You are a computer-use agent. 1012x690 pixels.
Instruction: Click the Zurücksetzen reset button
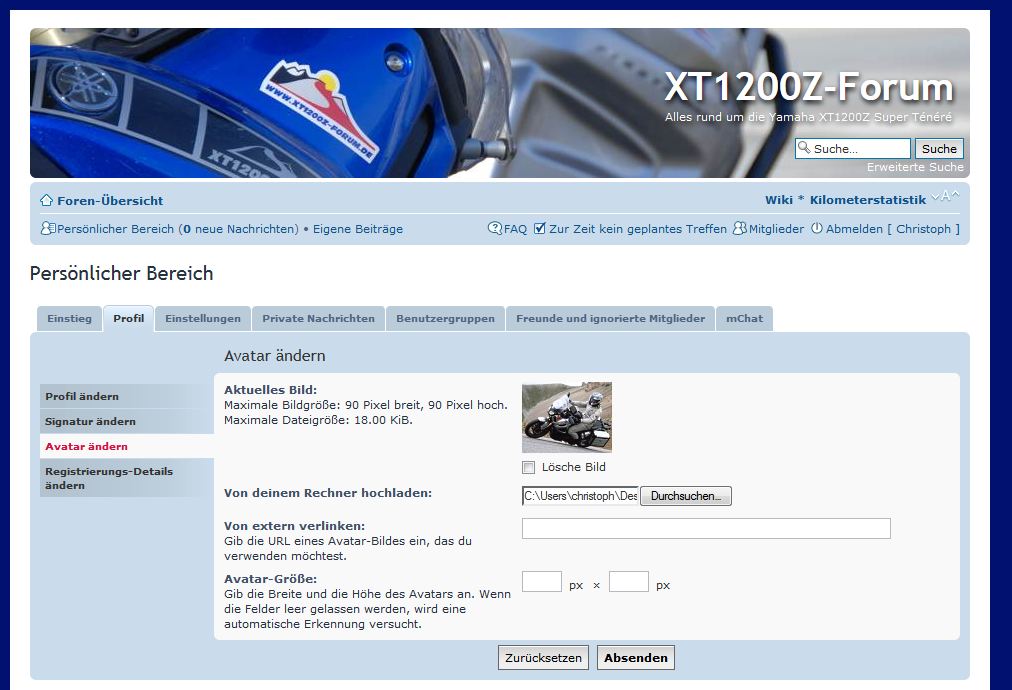[543, 658]
